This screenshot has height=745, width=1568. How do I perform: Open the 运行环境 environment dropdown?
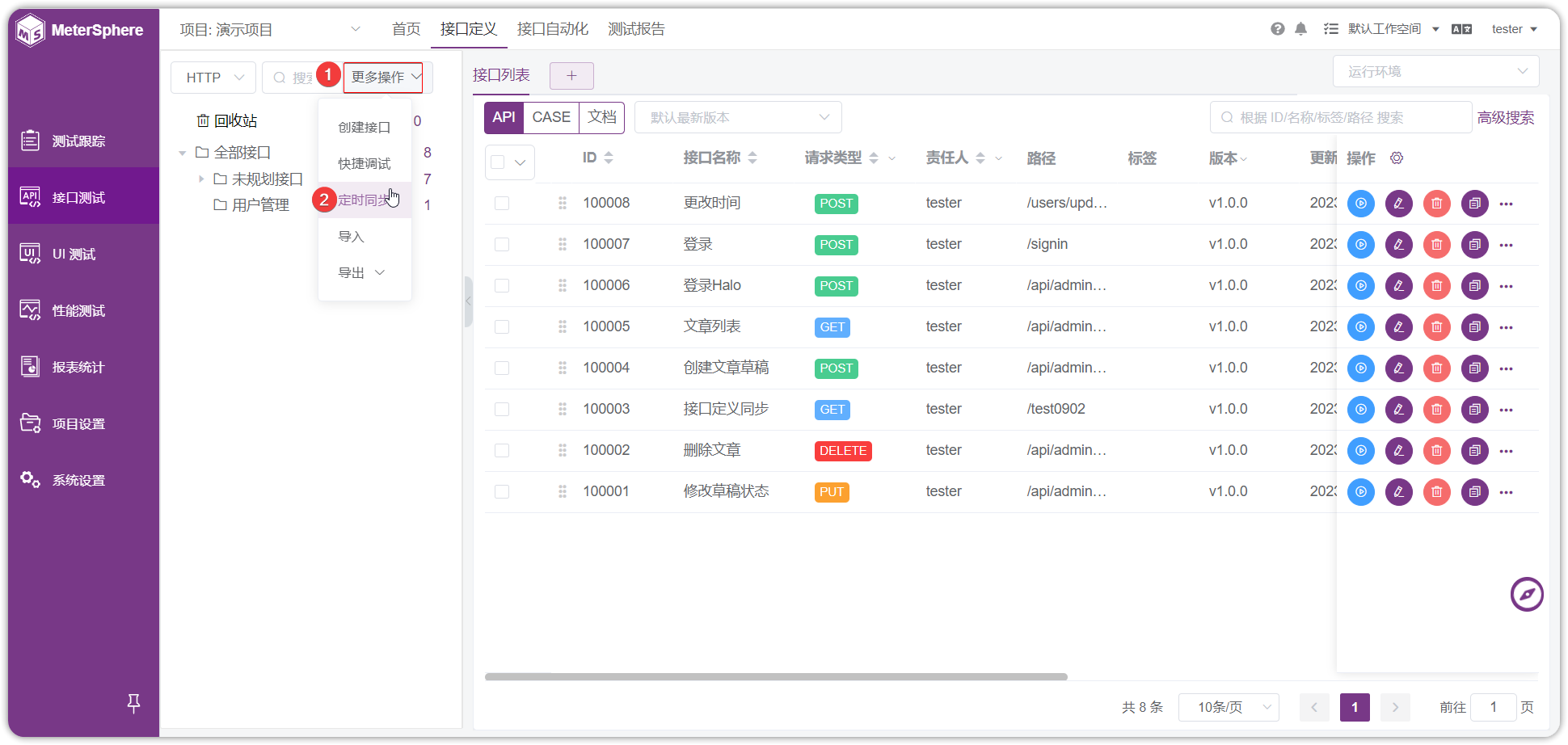click(1435, 72)
